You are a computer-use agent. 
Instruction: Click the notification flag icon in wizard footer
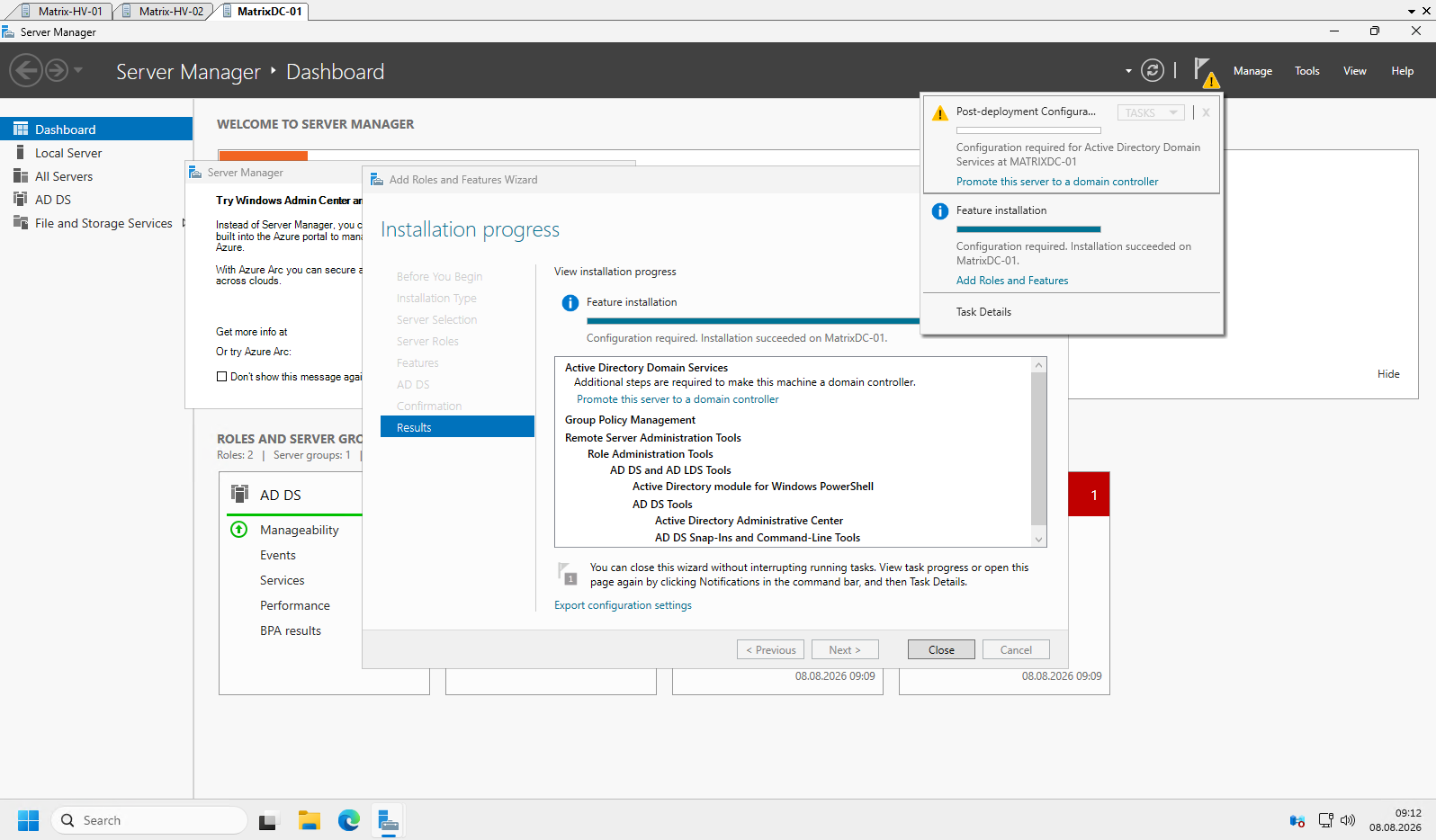568,573
